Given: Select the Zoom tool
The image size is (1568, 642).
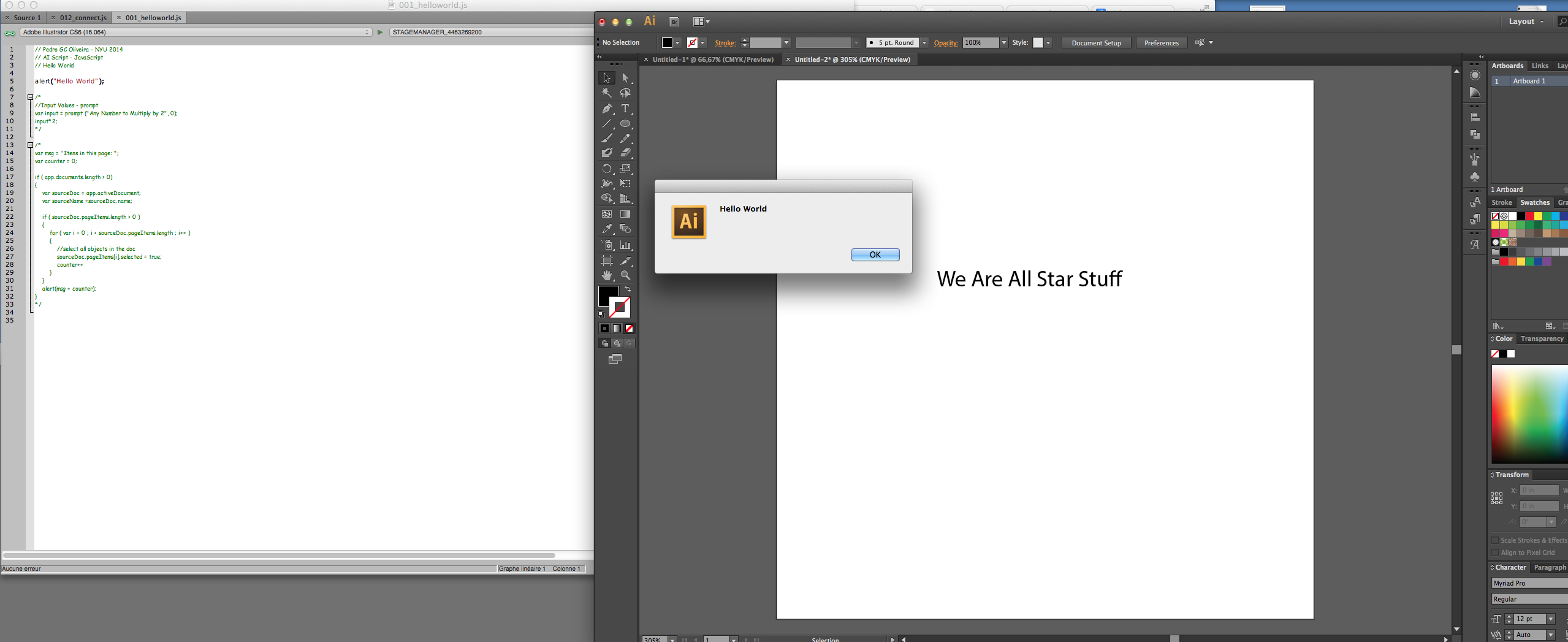Looking at the screenshot, I should click(625, 275).
